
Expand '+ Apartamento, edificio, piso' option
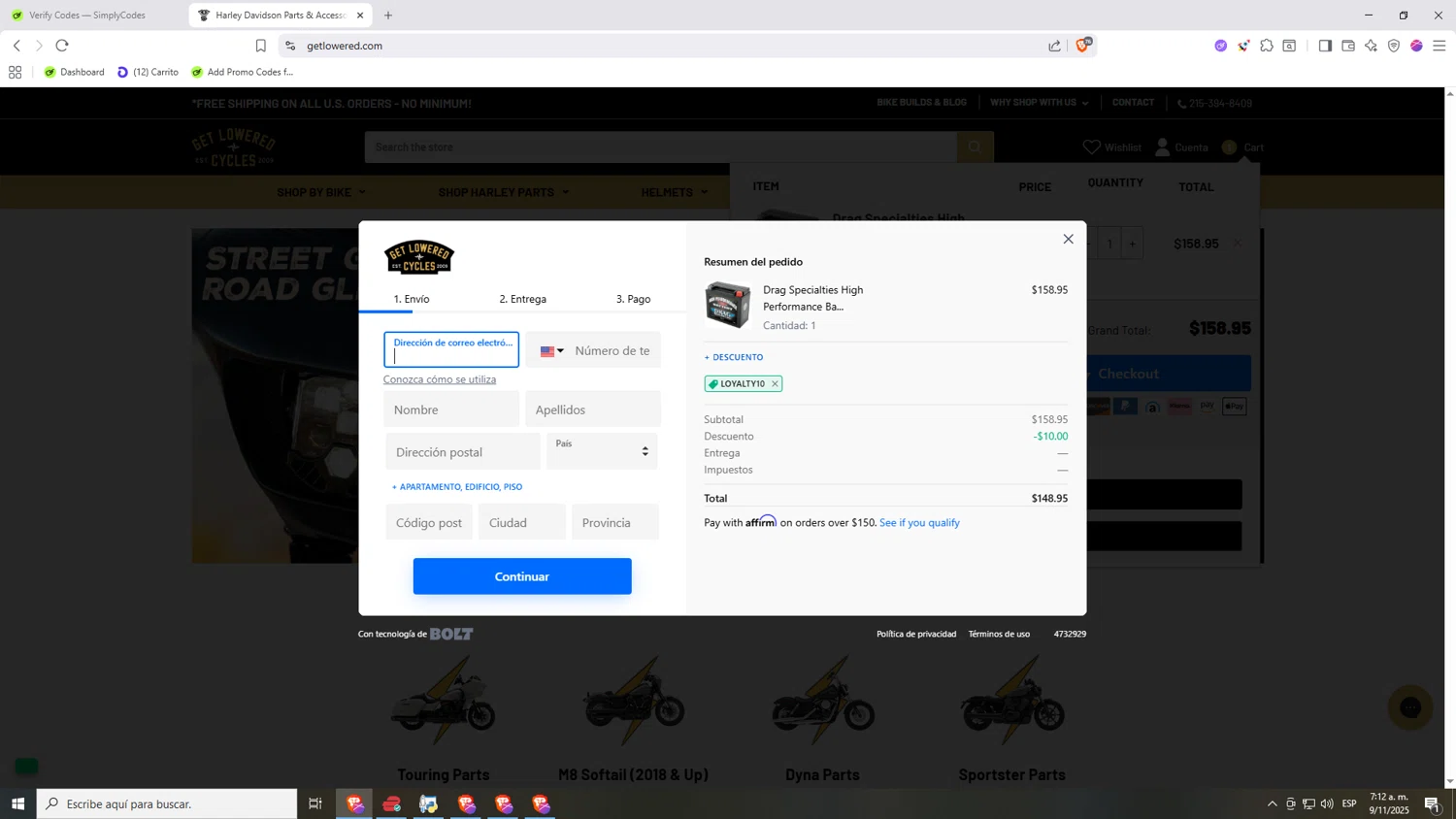click(457, 487)
